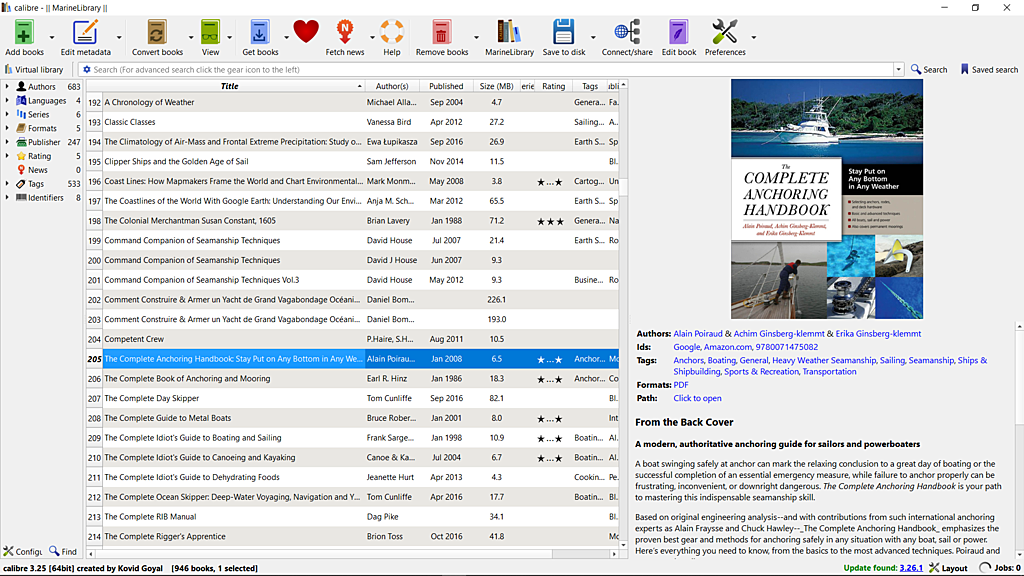
Task: Click the 'Click to open' path link
Action: click(x=697, y=398)
